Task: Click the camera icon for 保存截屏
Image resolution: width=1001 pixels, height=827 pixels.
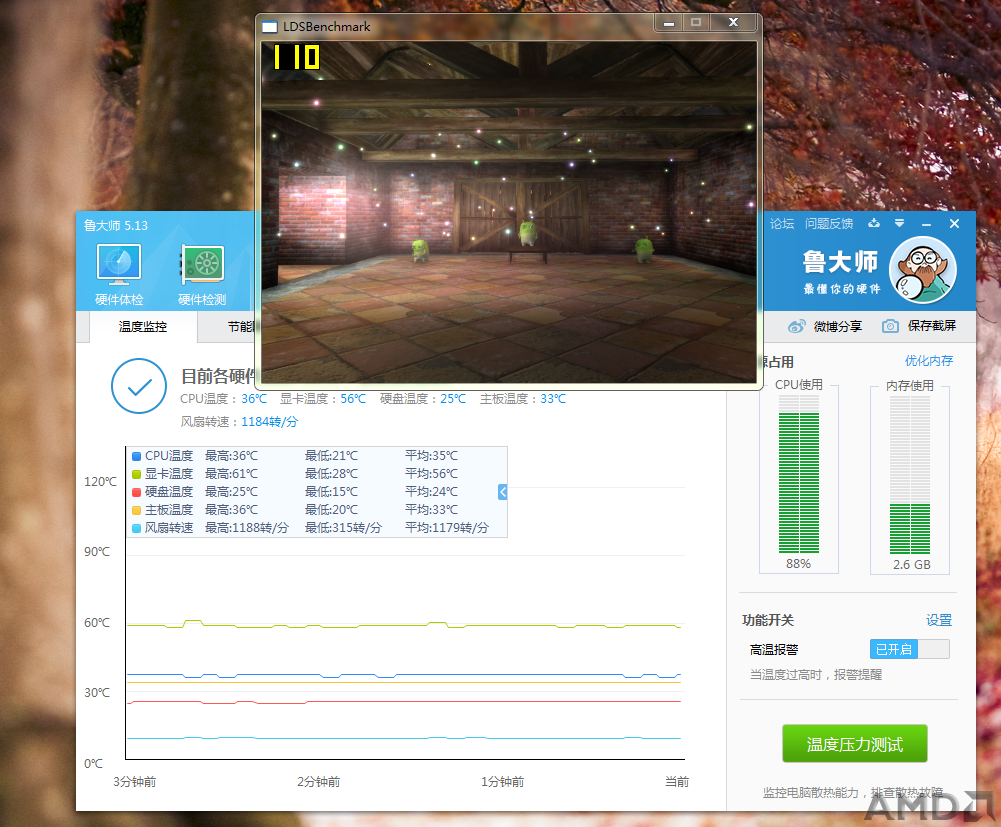Action: (891, 326)
